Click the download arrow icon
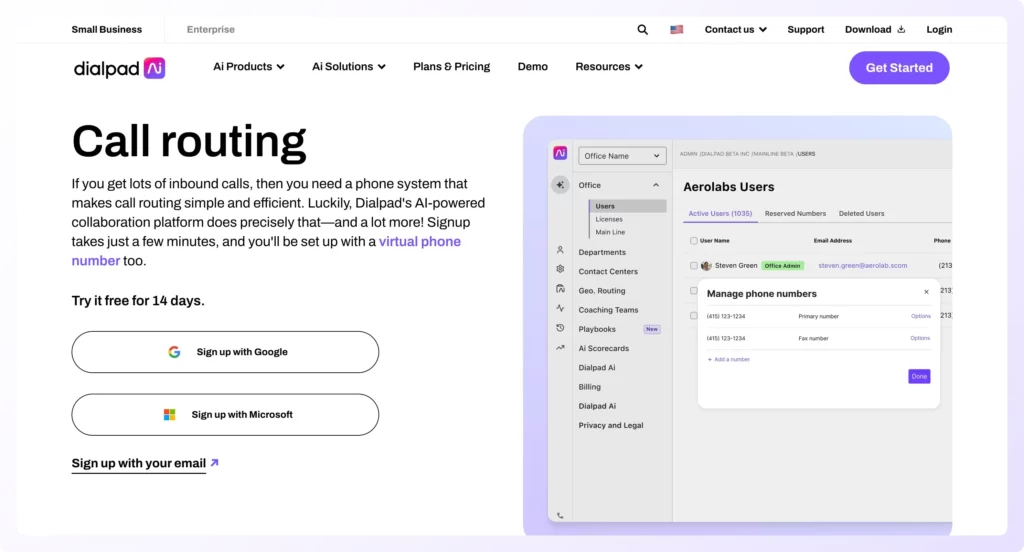Viewport: 1024px width, 552px height. click(901, 29)
